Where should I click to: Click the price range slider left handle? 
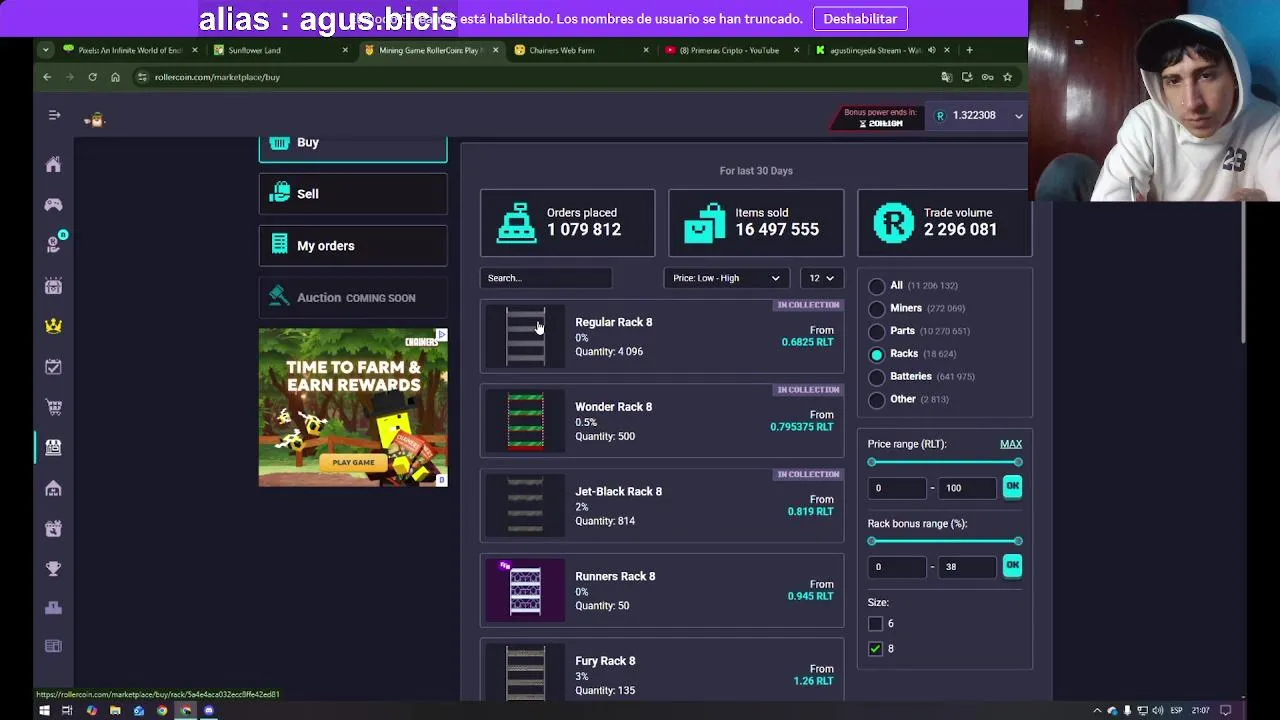tap(872, 462)
